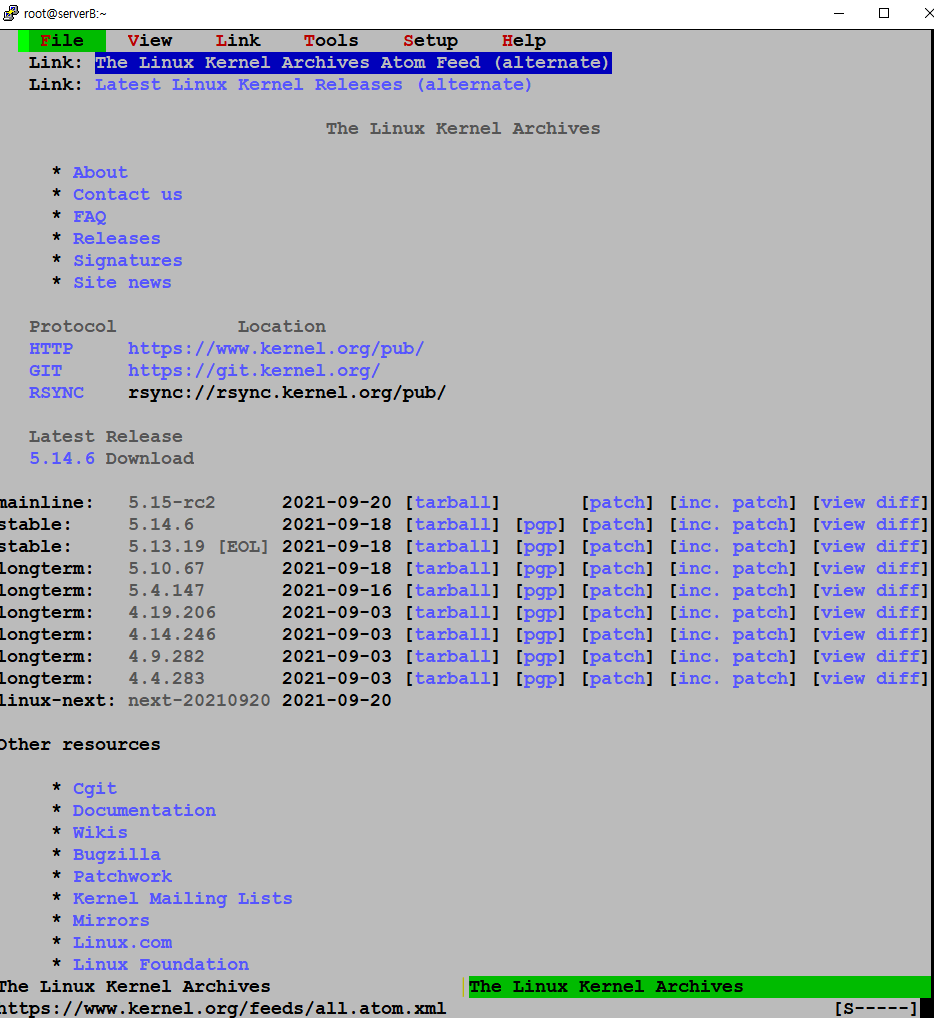Open the File menu
This screenshot has width=934, height=1018.
62,40
